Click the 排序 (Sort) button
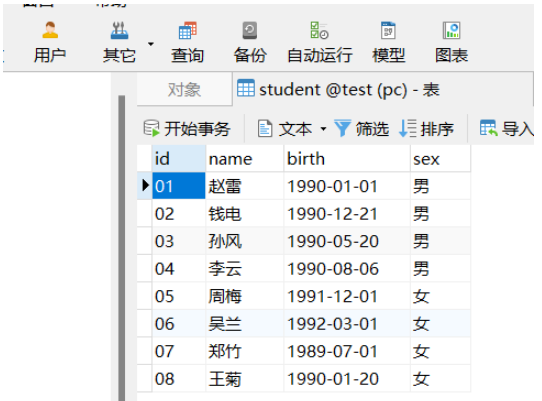This screenshot has height=401, width=542. [x=426, y=129]
